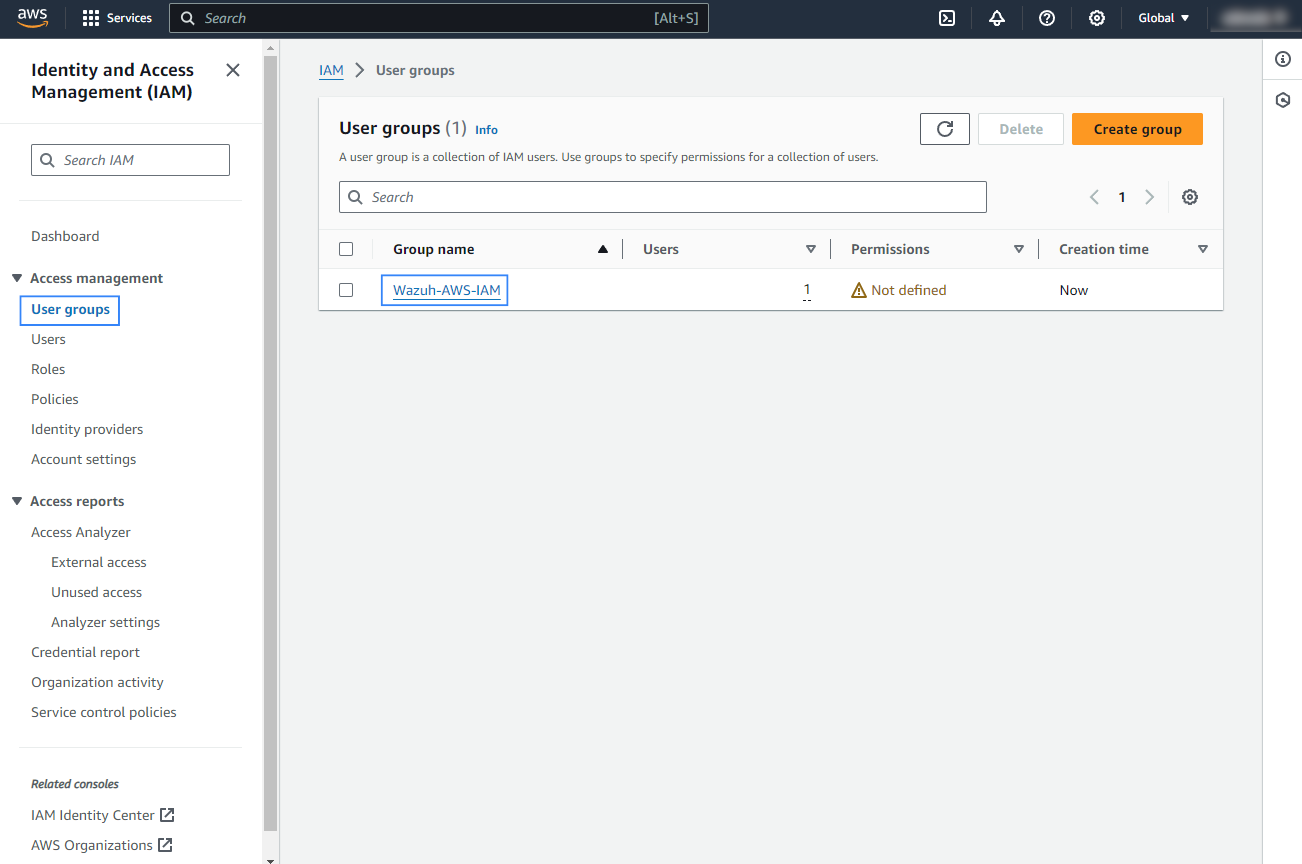Viewport: 1302px width, 864px height.
Task: Collapse the Access reports section
Action: pyautogui.click(x=17, y=501)
